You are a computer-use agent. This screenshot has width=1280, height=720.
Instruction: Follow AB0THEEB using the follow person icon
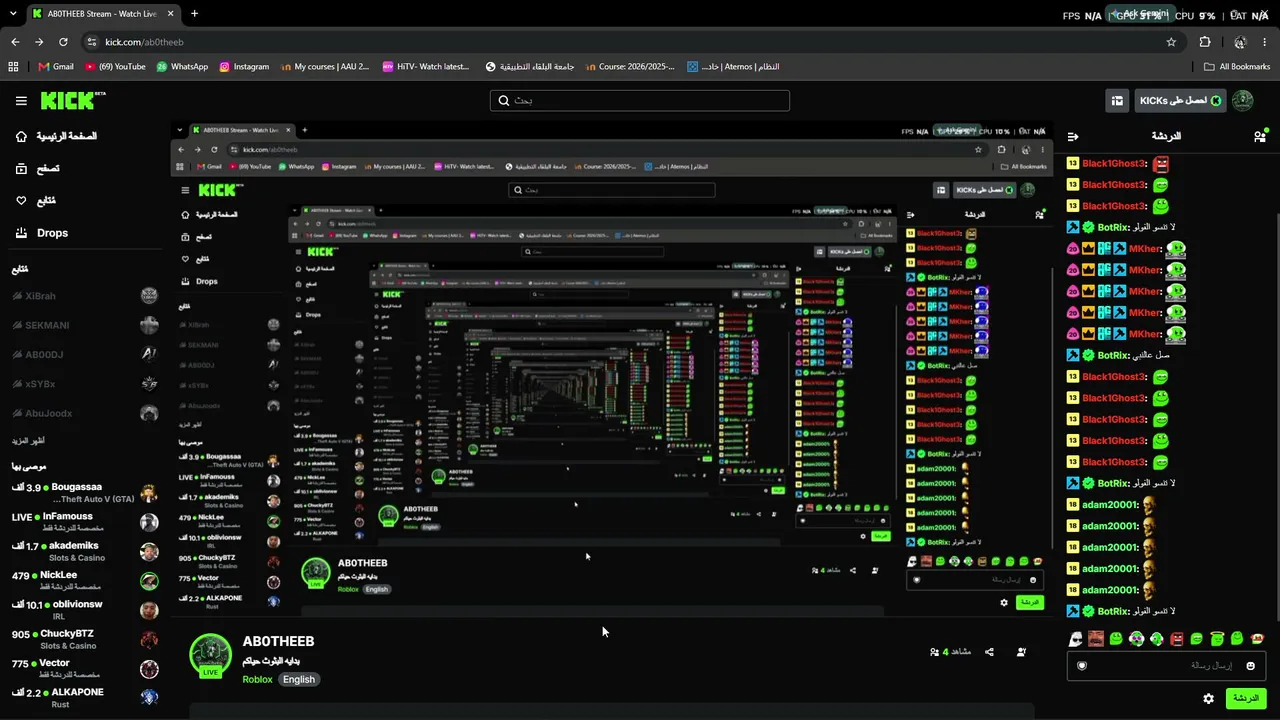(1021, 652)
